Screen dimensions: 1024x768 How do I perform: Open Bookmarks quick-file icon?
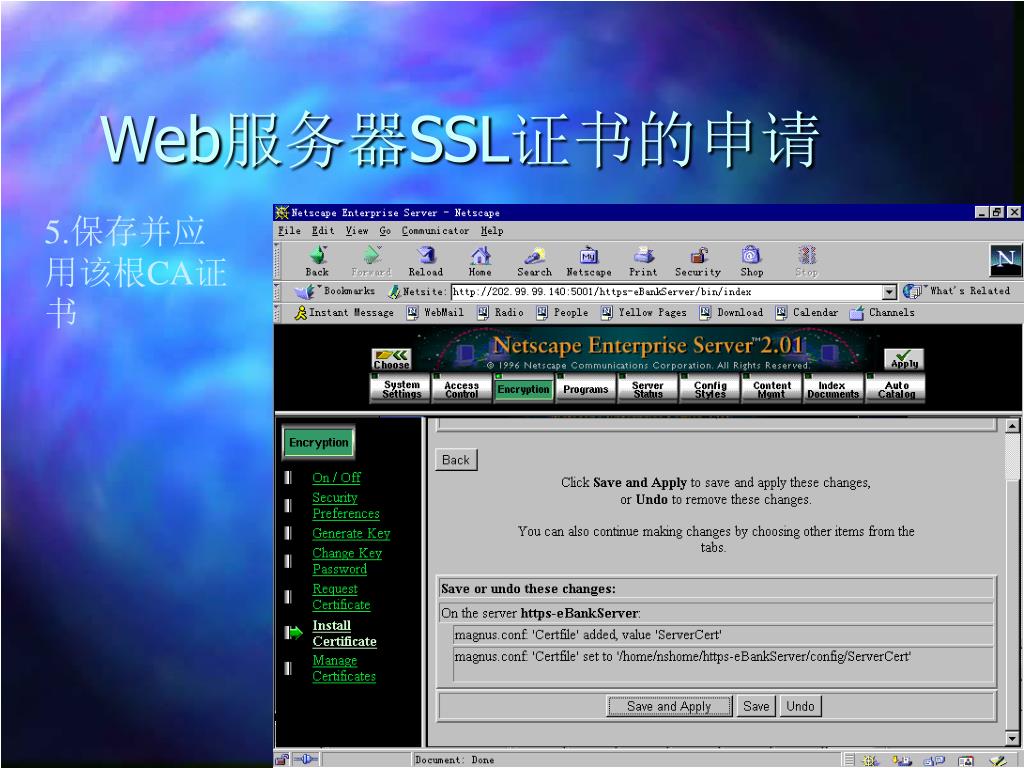coord(304,292)
